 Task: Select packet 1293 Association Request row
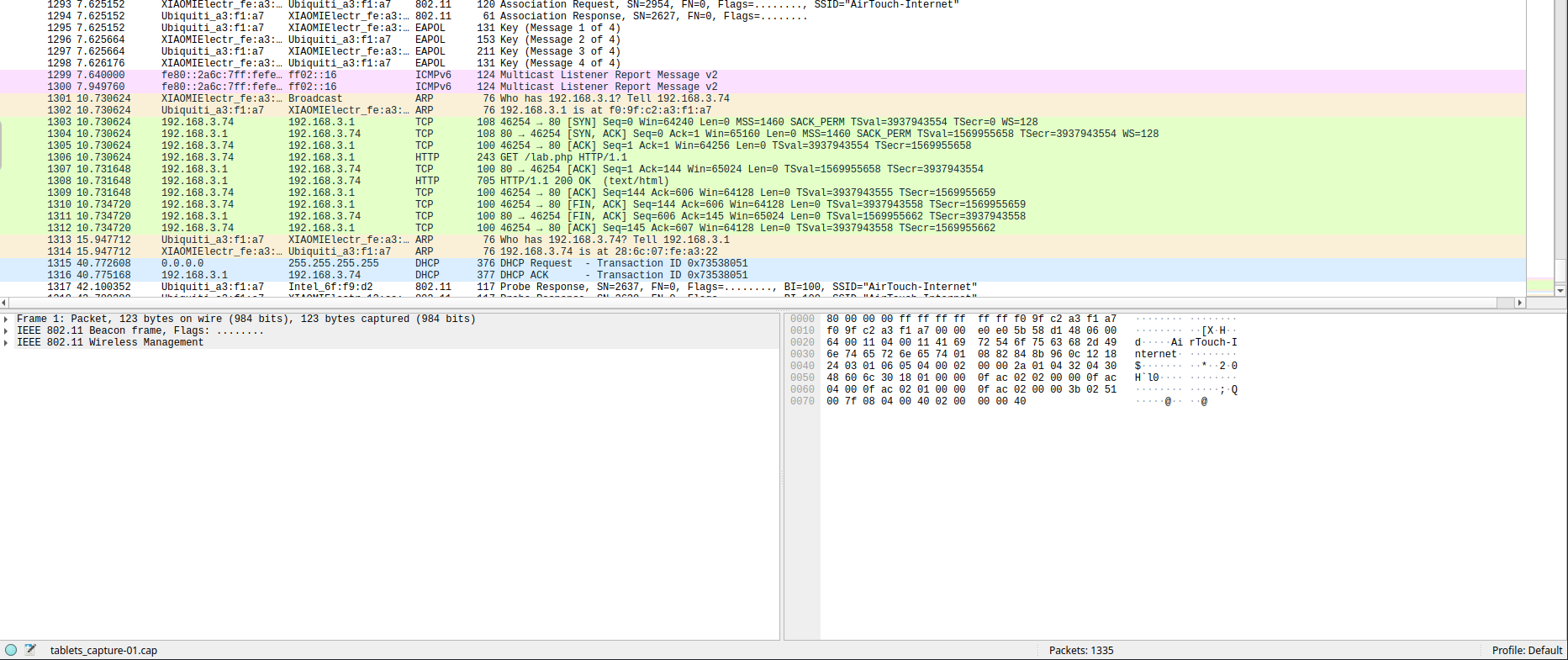(763, 4)
